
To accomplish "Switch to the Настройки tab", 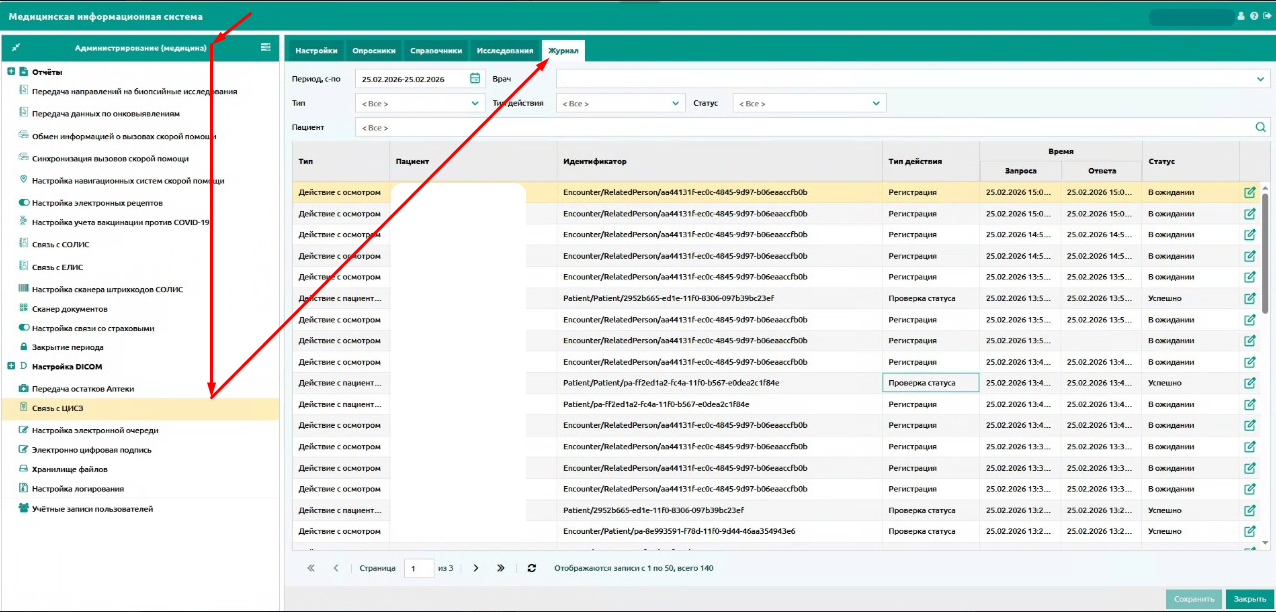I will pos(316,50).
